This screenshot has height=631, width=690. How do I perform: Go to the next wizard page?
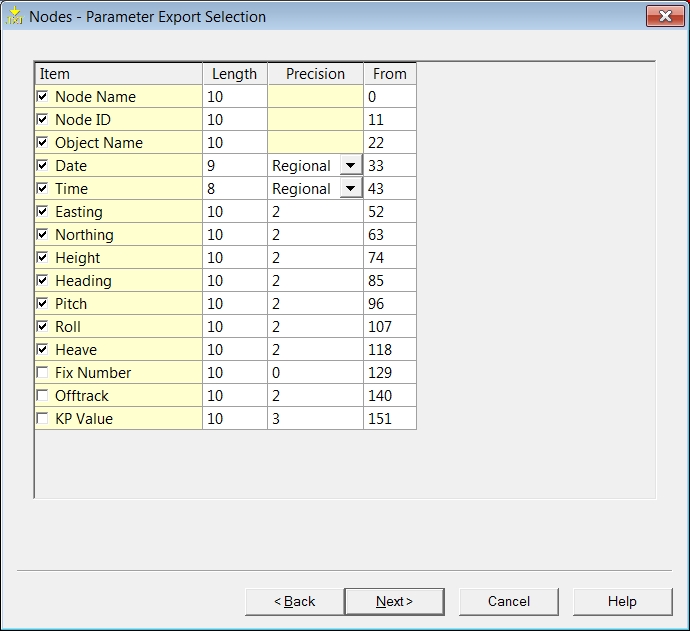point(394,601)
